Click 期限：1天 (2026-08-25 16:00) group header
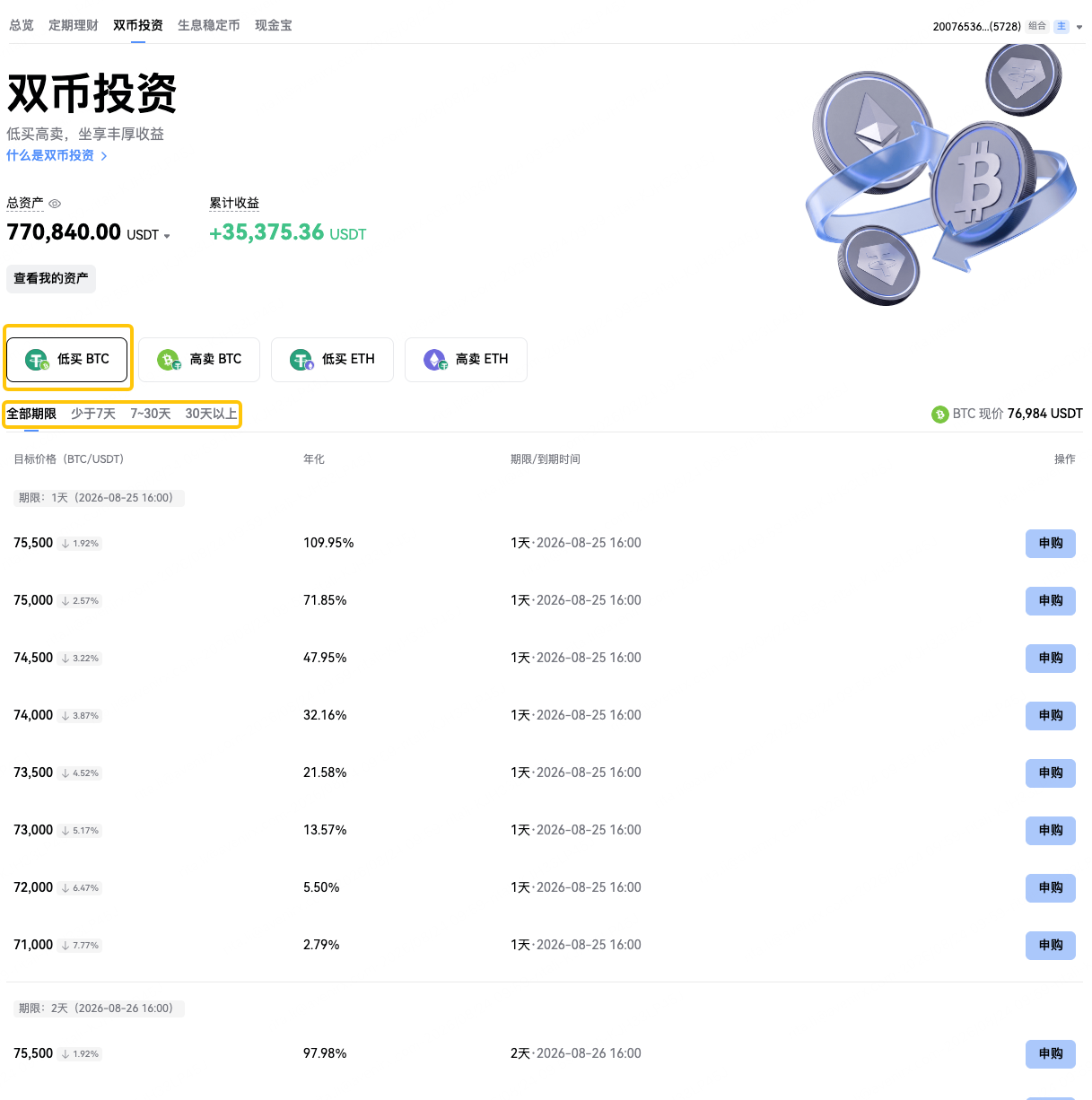The image size is (1092, 1100). coord(99,498)
